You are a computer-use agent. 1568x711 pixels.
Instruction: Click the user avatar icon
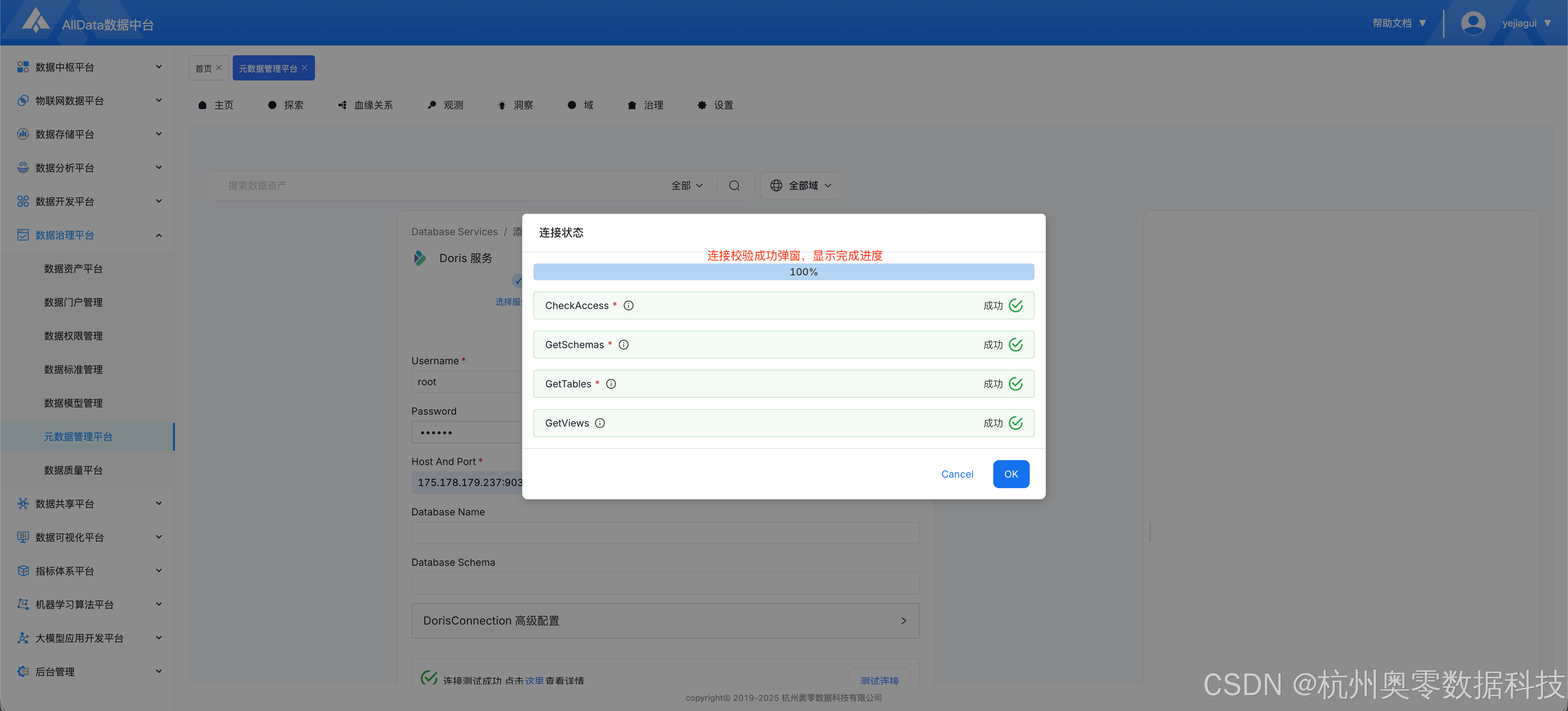[x=1472, y=23]
